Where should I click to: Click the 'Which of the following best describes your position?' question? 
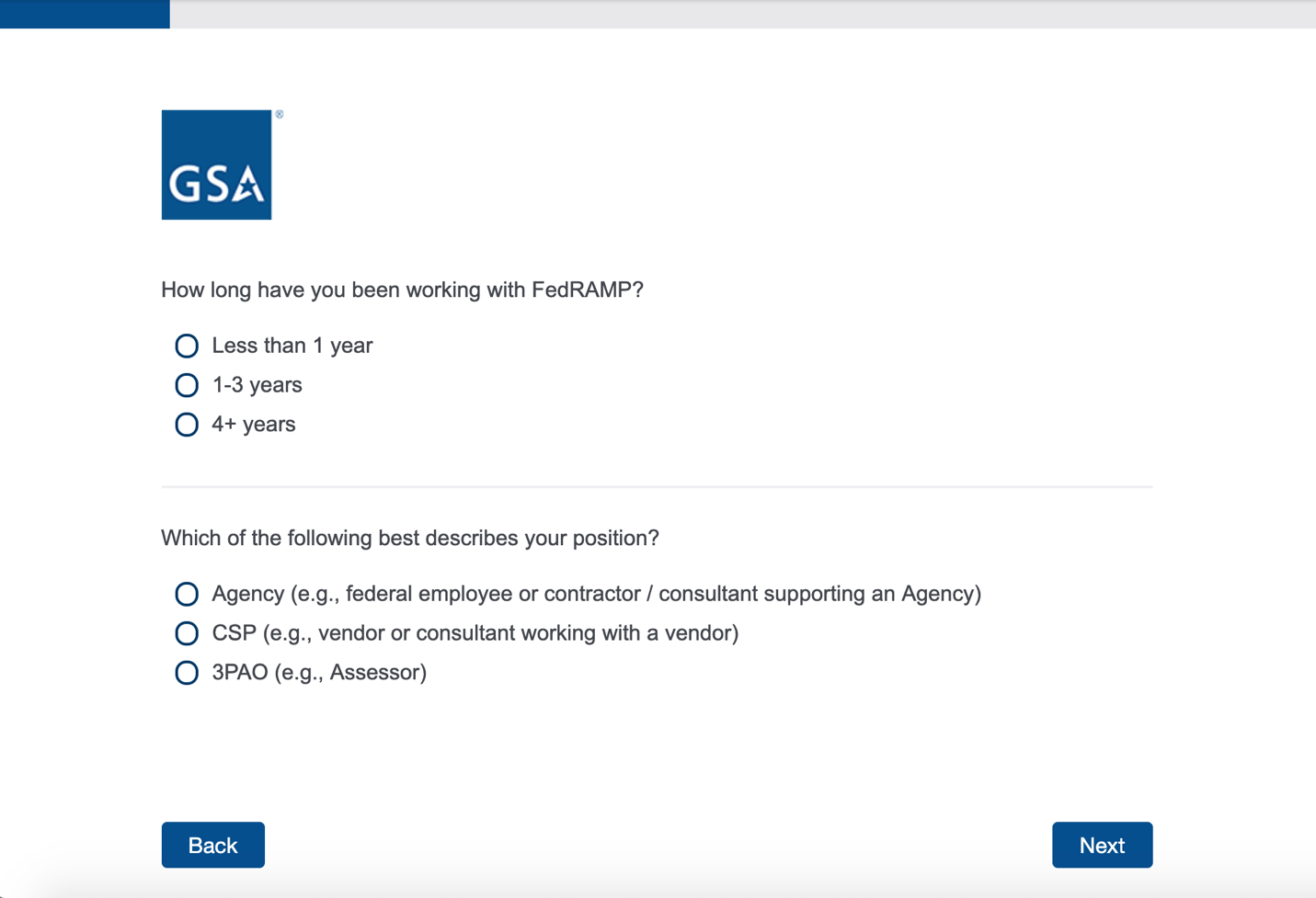pos(409,539)
